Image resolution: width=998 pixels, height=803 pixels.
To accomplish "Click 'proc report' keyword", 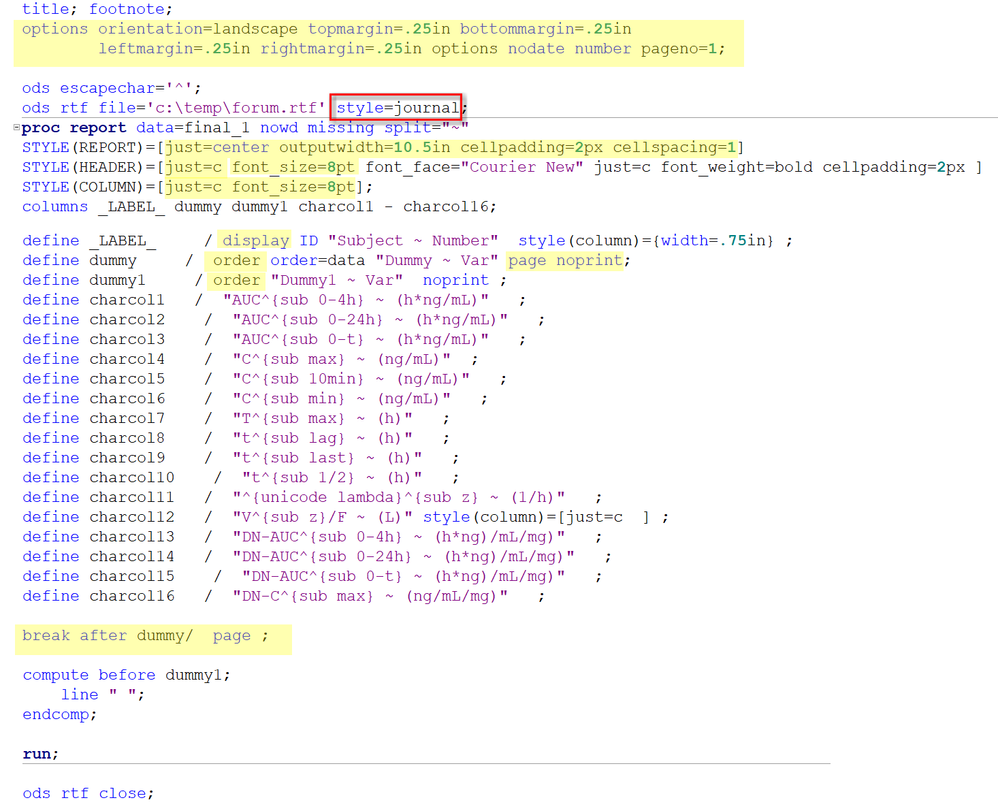I will (74, 127).
